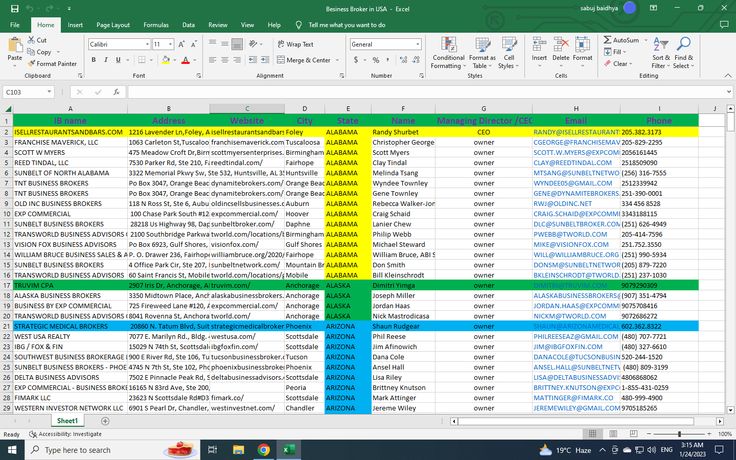Click the Copy button
Image resolution: width=736 pixels, height=460 pixels.
coord(39,52)
